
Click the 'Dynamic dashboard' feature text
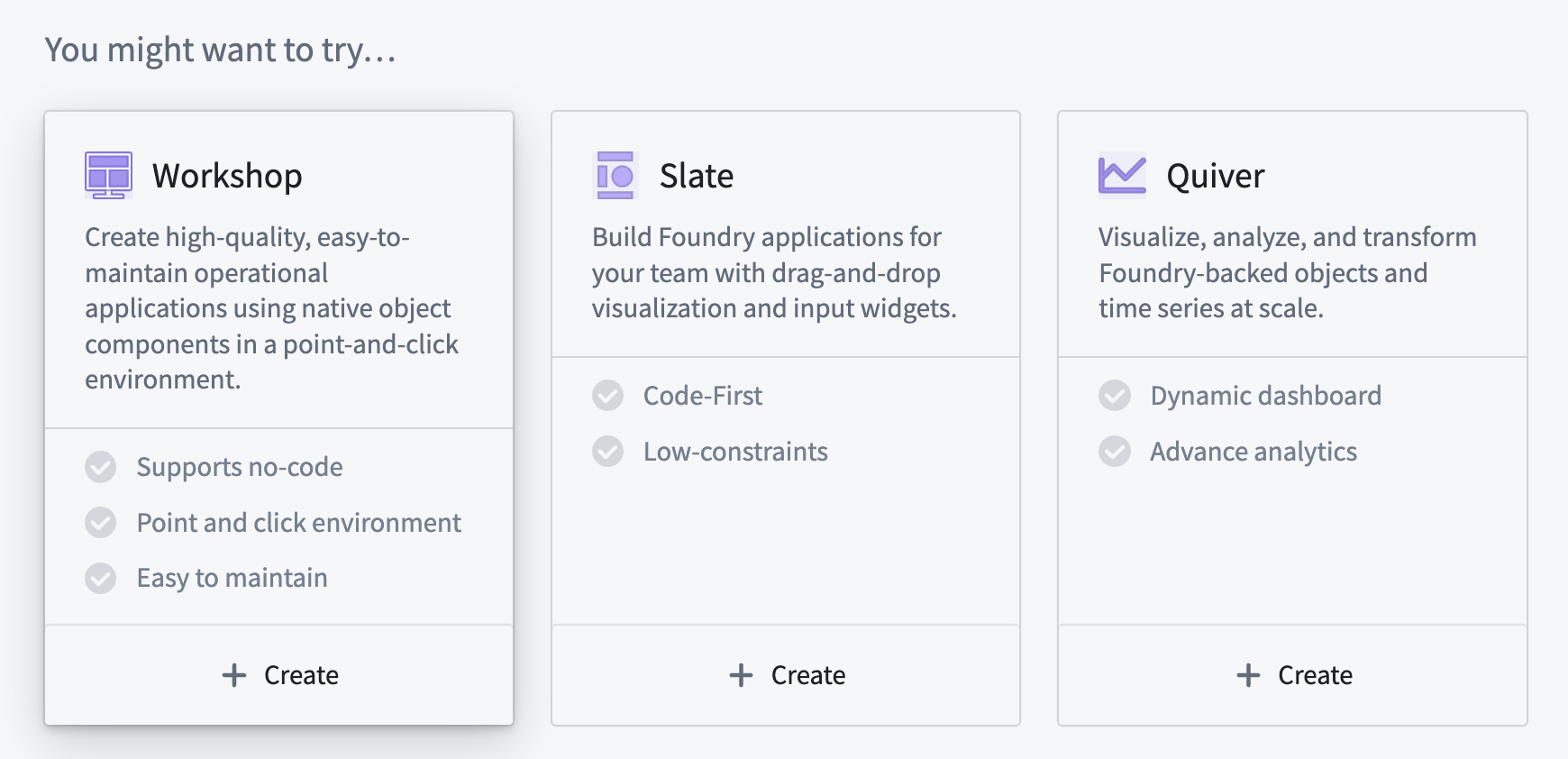(1266, 396)
